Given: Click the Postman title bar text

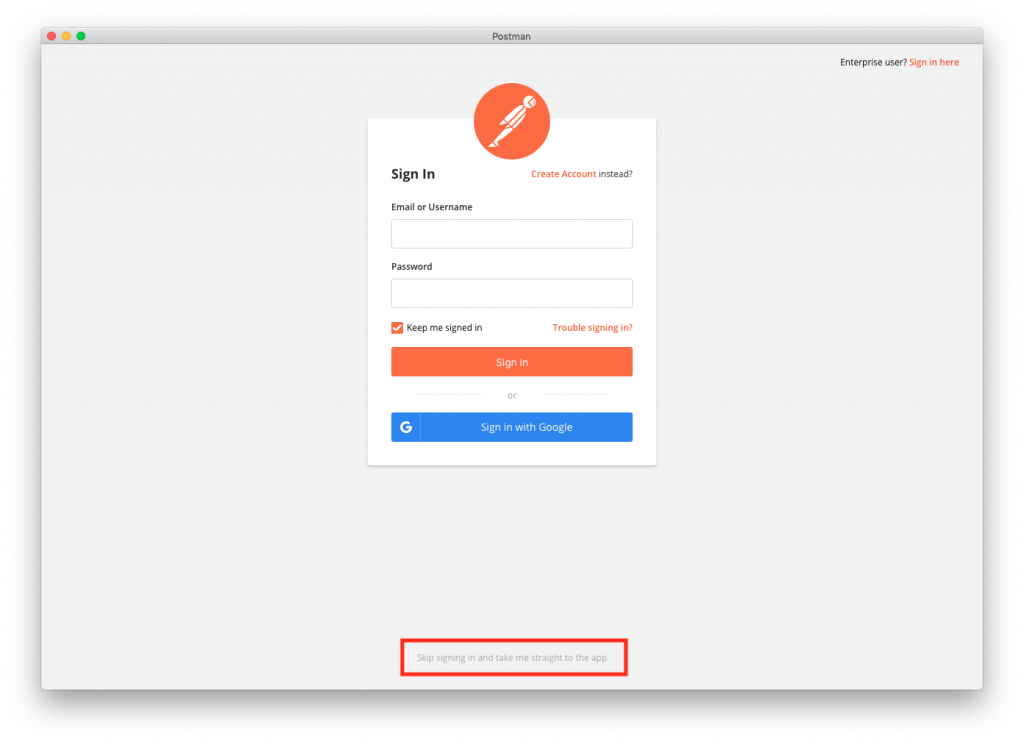Looking at the screenshot, I should pos(511,37).
